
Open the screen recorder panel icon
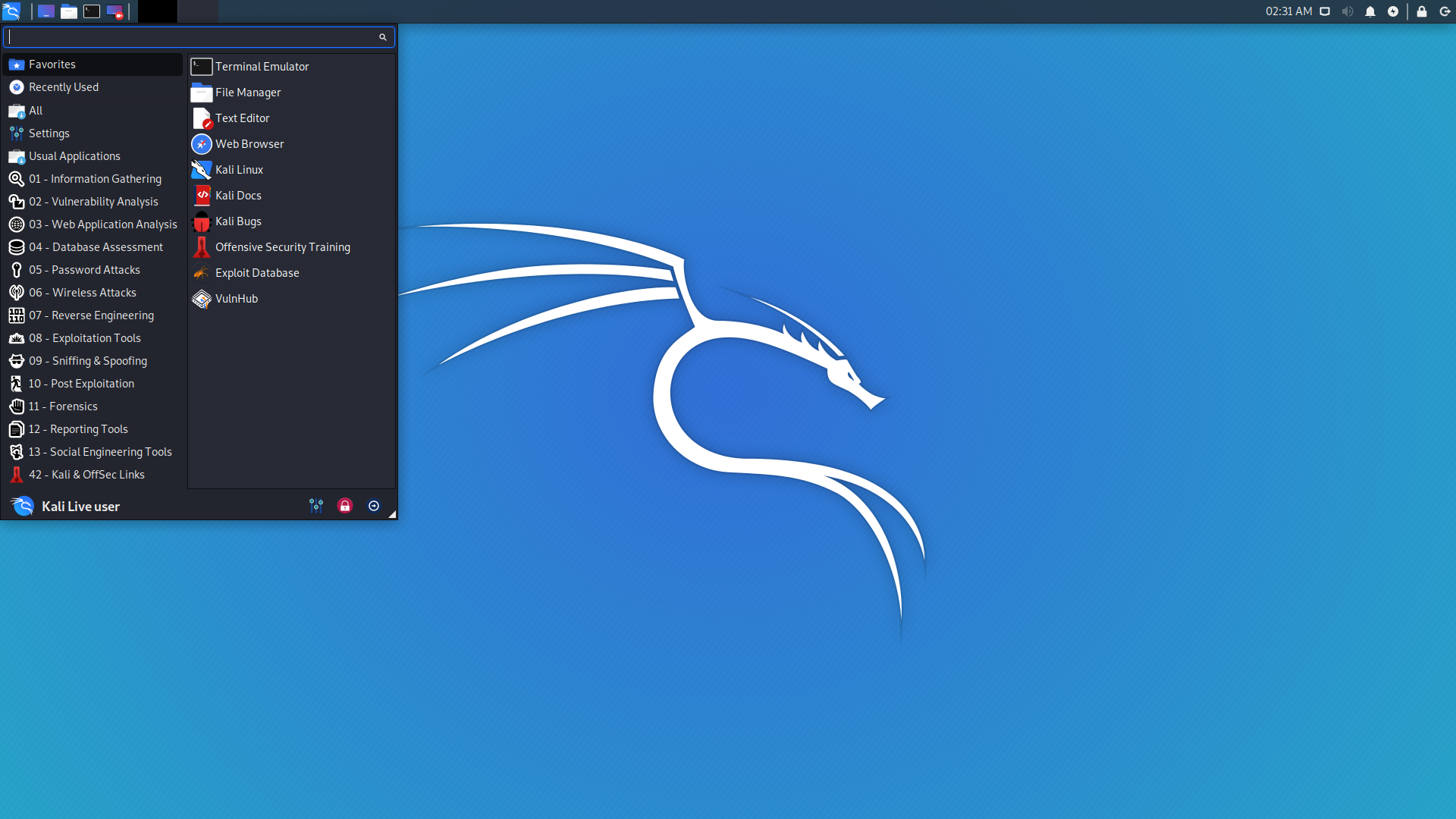pos(115,11)
